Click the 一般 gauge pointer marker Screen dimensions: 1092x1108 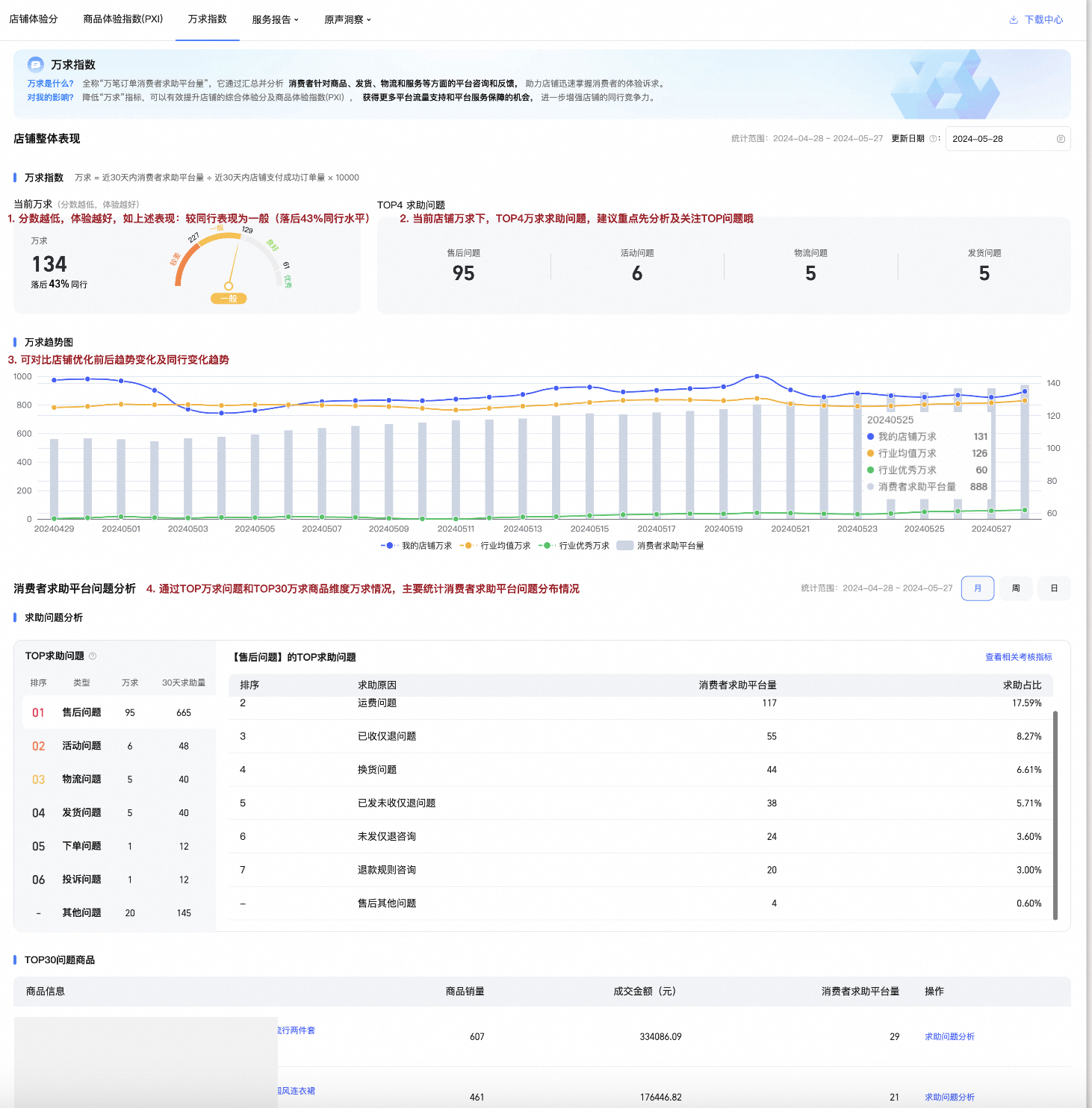coord(229,286)
